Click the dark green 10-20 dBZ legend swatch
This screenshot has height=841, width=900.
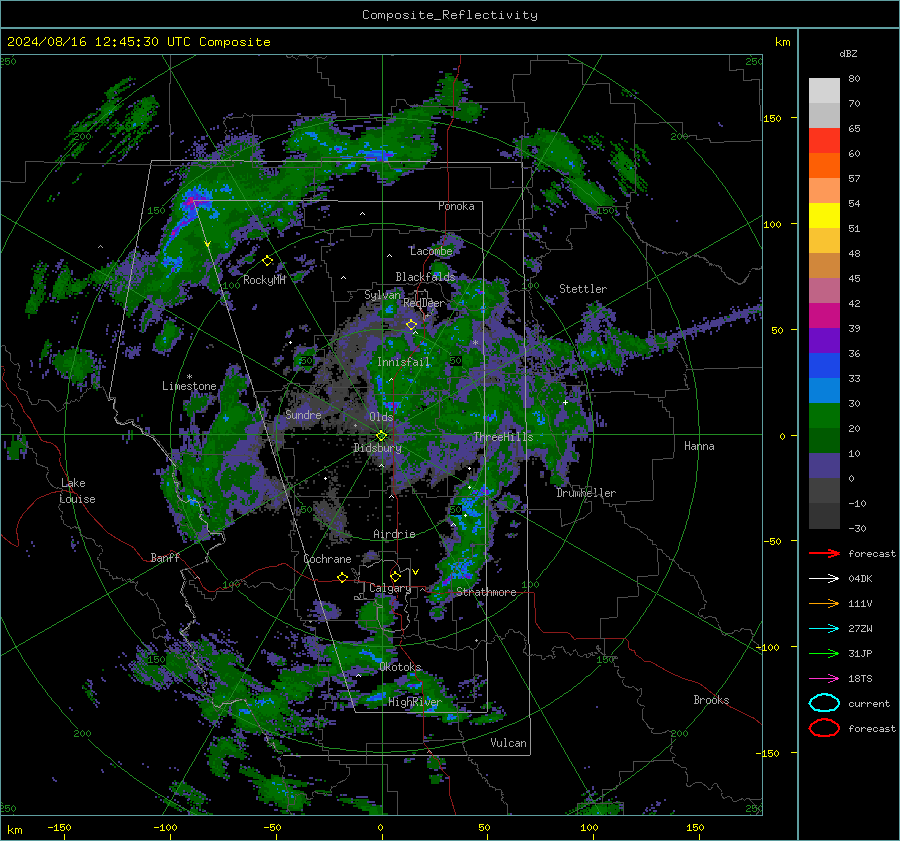pyautogui.click(x=824, y=440)
